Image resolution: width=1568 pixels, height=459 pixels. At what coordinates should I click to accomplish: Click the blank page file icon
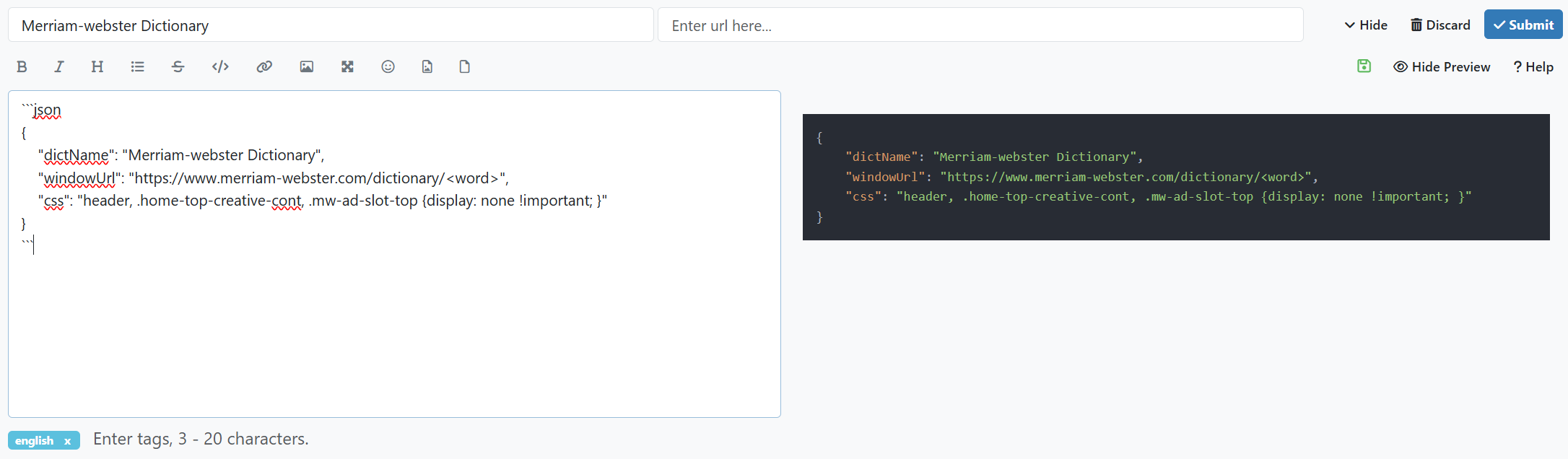point(465,67)
